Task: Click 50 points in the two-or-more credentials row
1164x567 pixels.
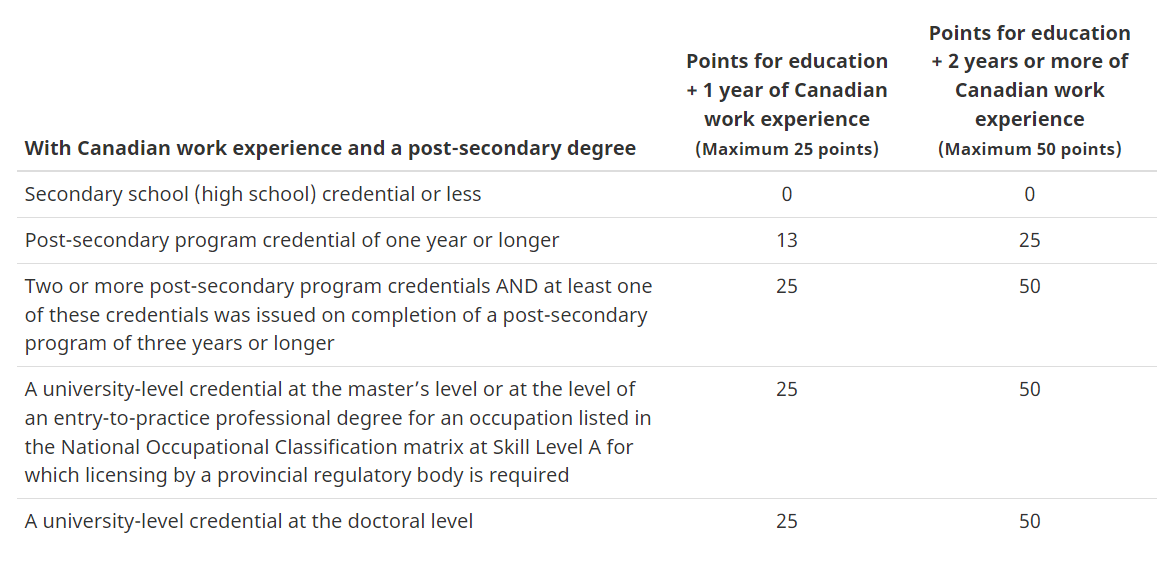Action: tap(1029, 286)
